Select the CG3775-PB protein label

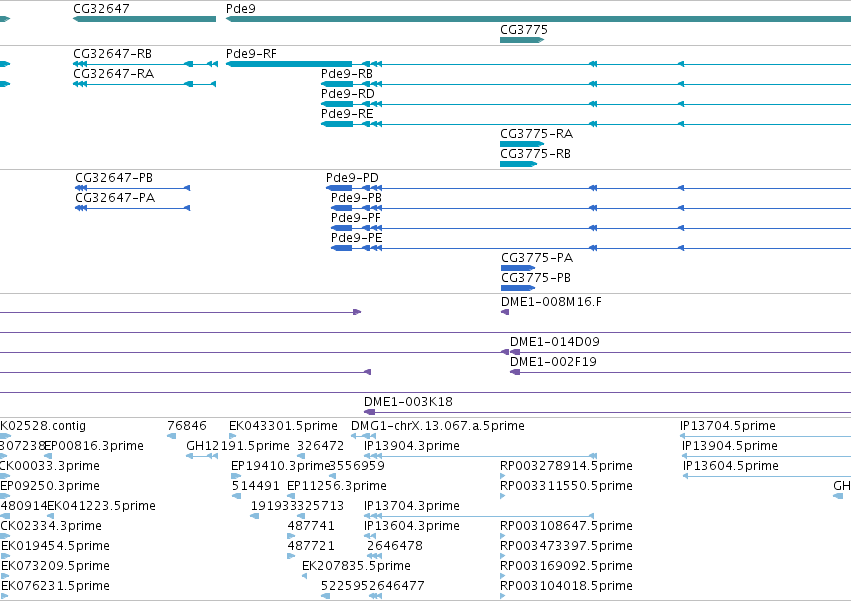pyautogui.click(x=536, y=278)
